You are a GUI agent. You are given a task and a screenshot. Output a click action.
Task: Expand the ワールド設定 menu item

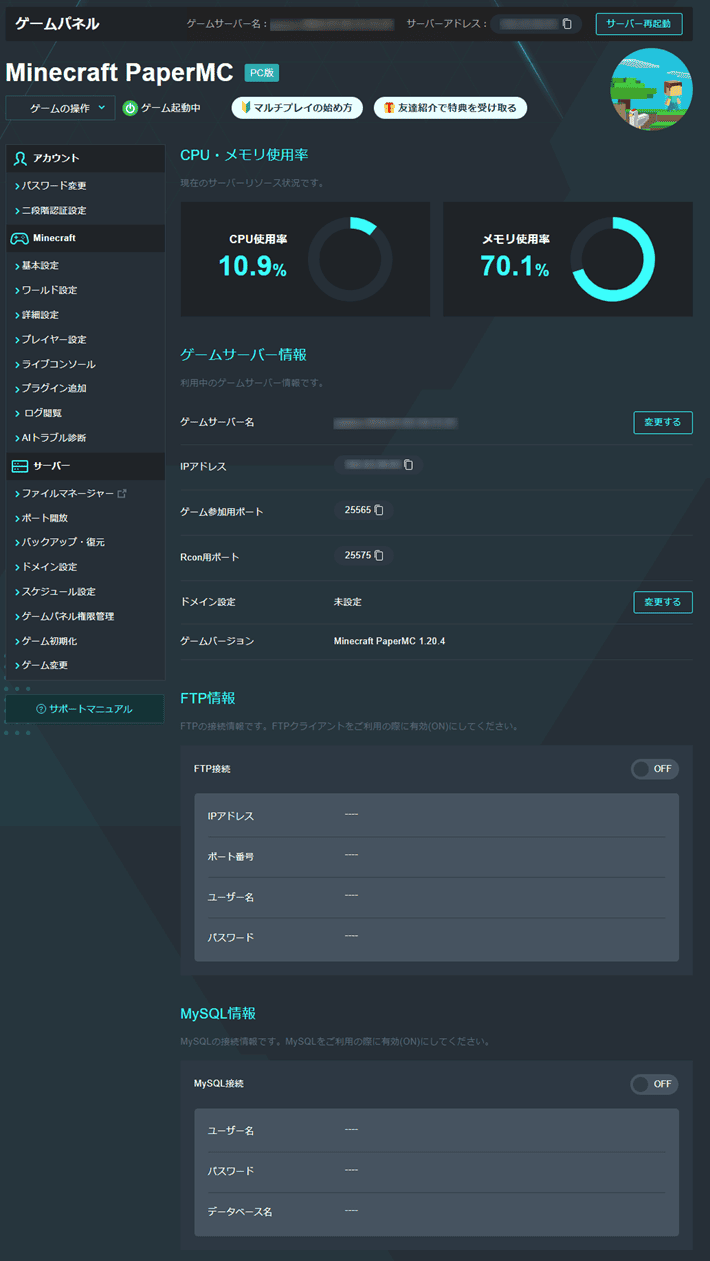[49, 290]
